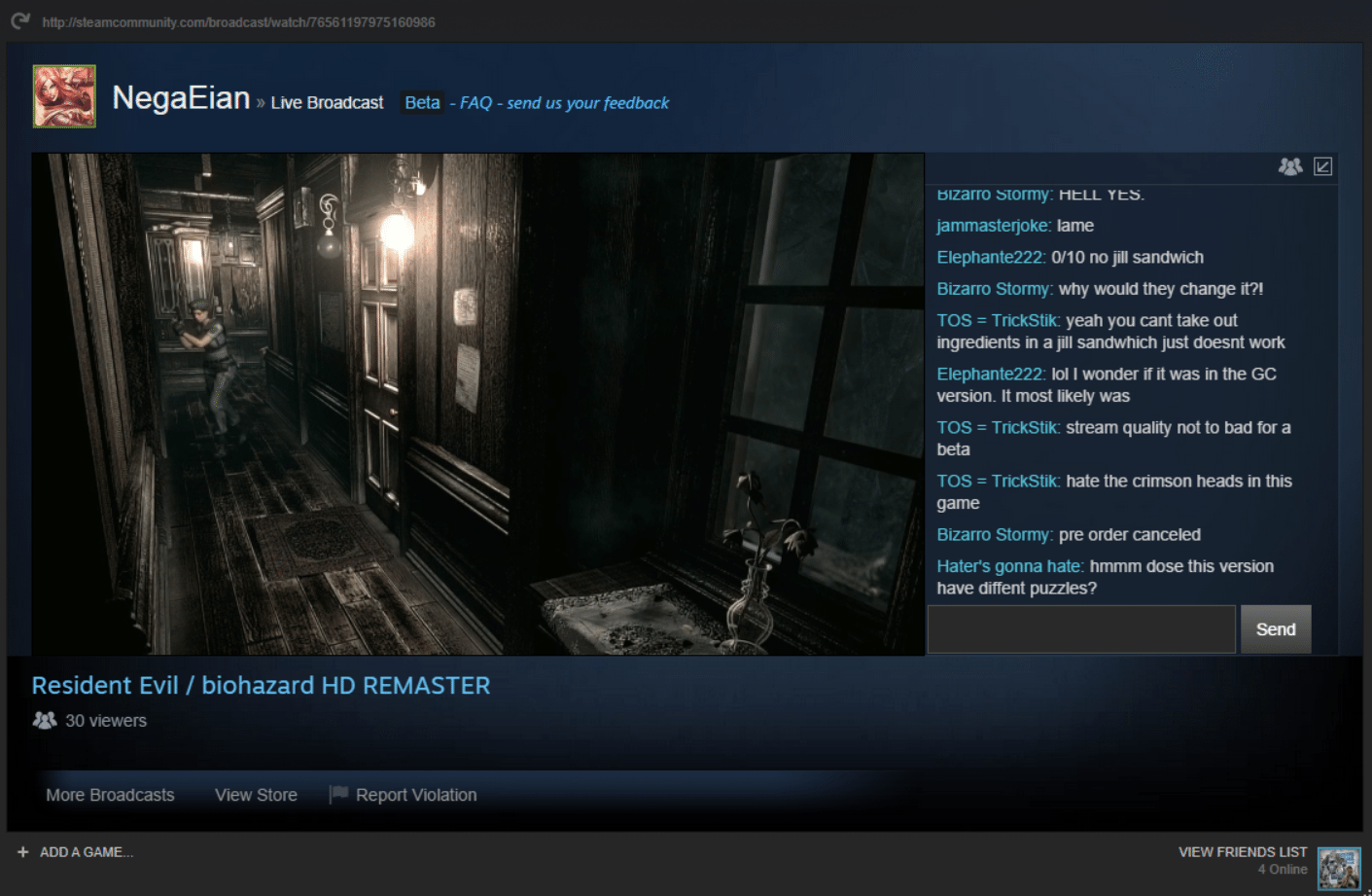The height and width of the screenshot is (896, 1372).
Task: Click the viewers list icon in chat header
Action: click(1289, 166)
